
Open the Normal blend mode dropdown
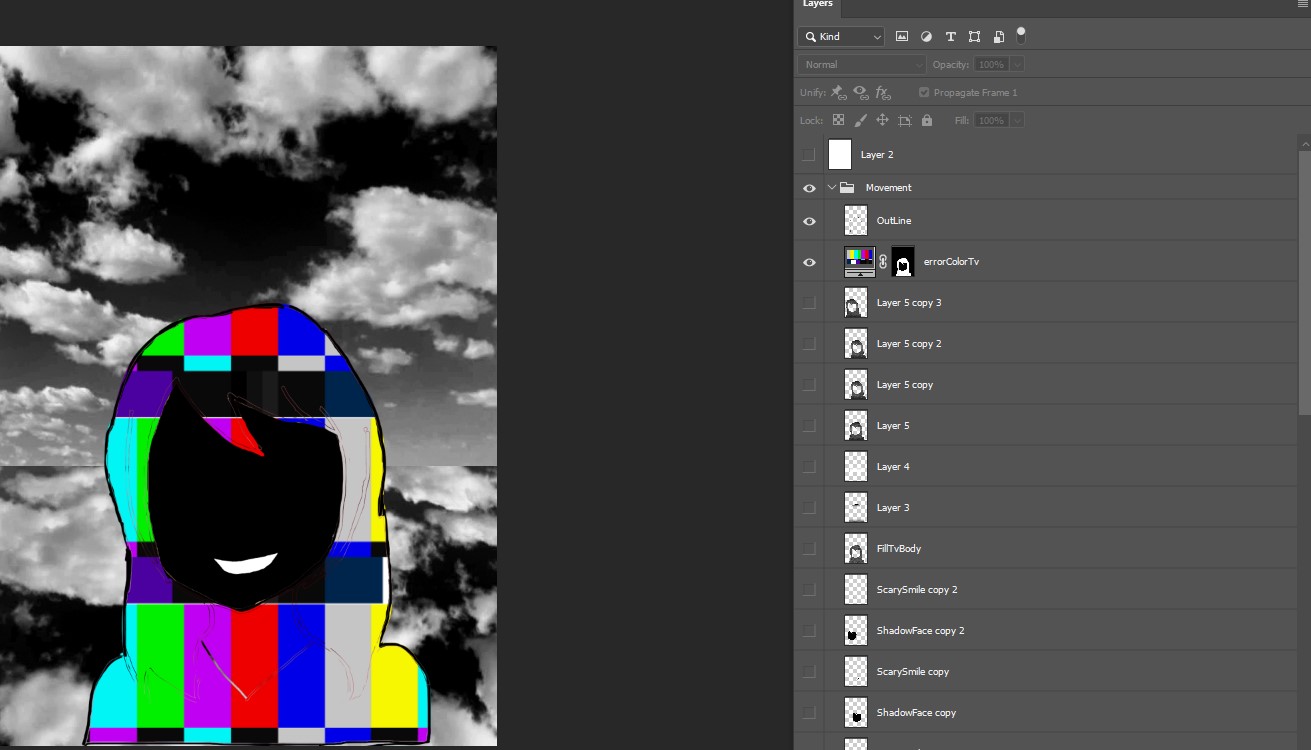coord(862,65)
